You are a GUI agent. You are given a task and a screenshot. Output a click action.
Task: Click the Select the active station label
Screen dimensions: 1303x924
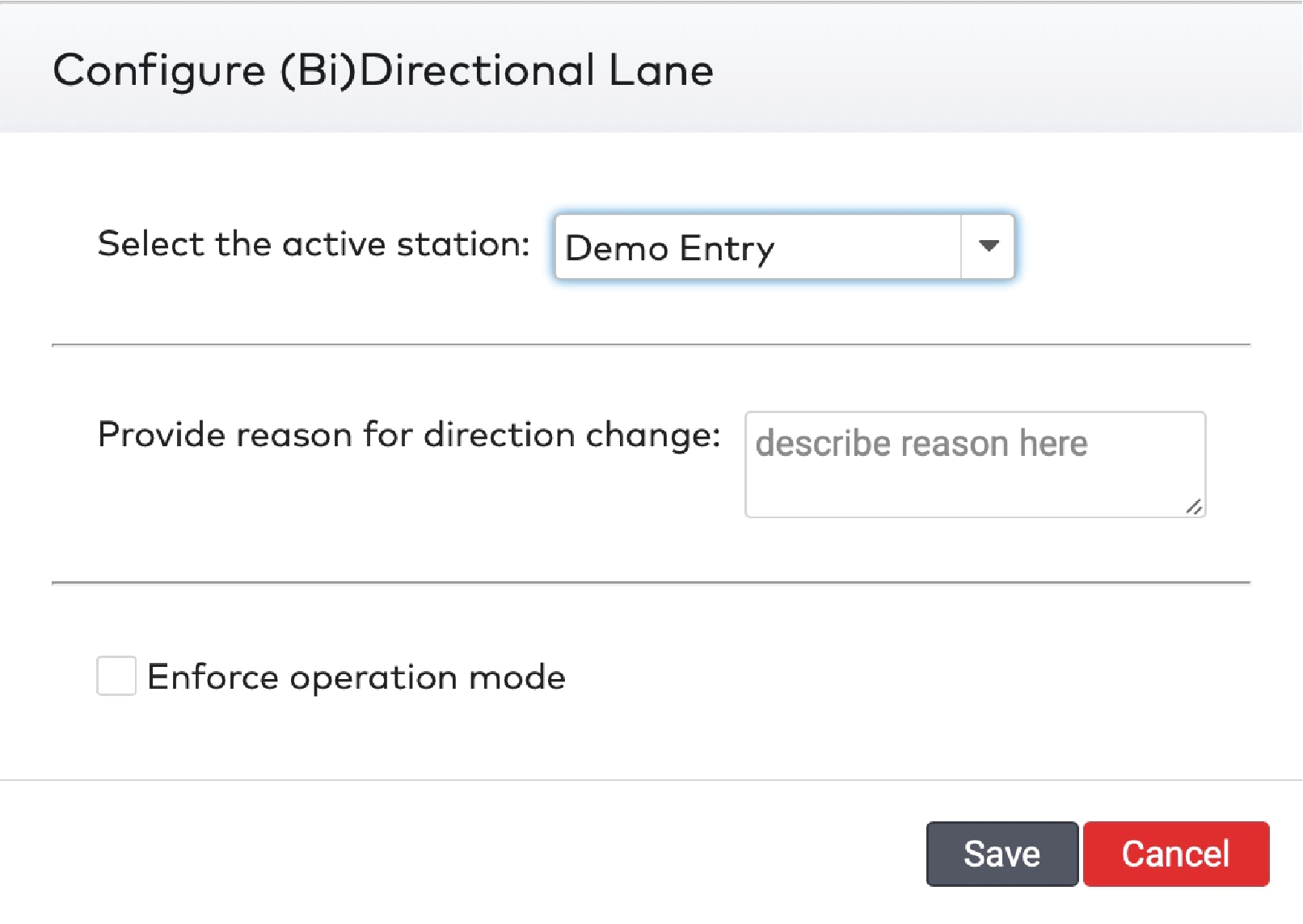click(x=311, y=244)
